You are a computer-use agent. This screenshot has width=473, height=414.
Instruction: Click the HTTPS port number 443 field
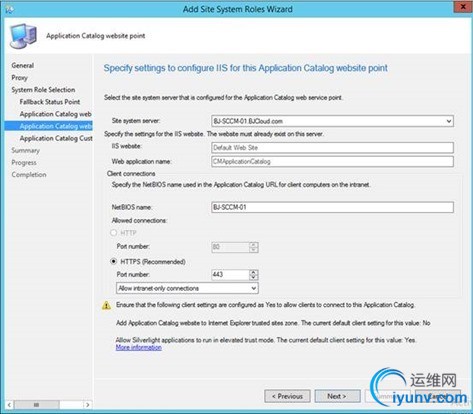tap(230, 275)
